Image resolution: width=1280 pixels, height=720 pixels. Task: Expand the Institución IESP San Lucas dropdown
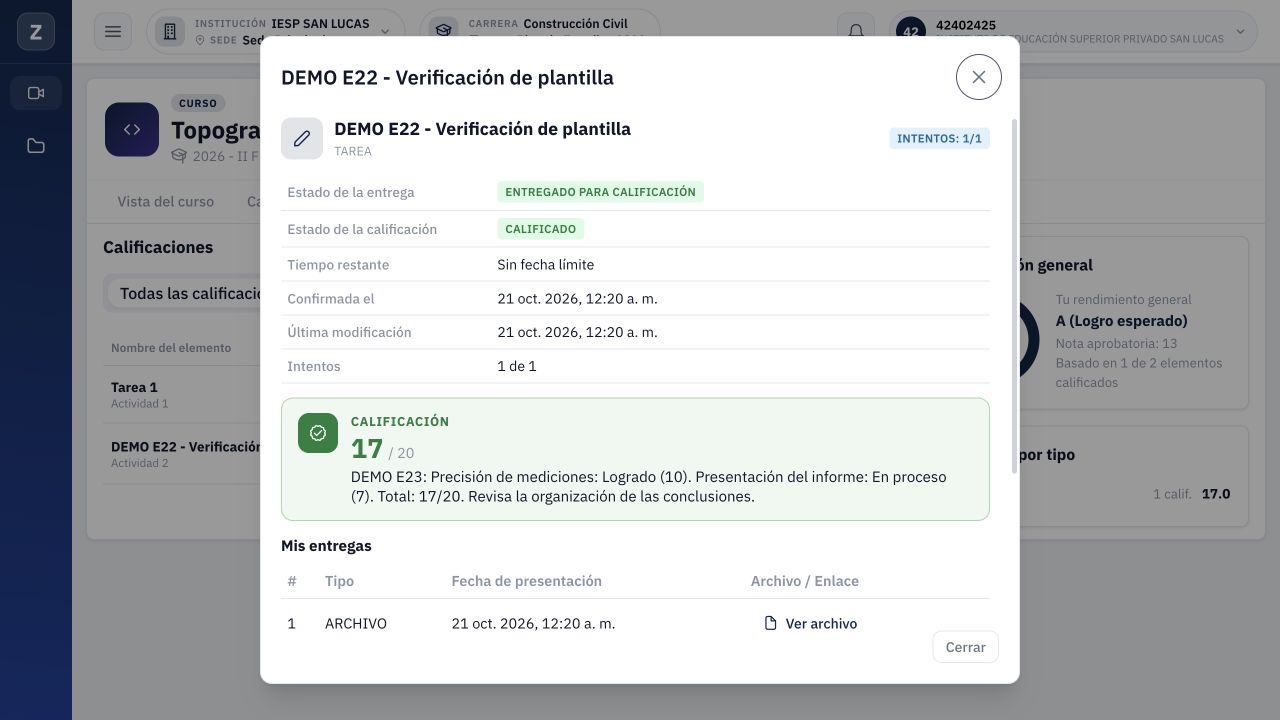point(276,32)
